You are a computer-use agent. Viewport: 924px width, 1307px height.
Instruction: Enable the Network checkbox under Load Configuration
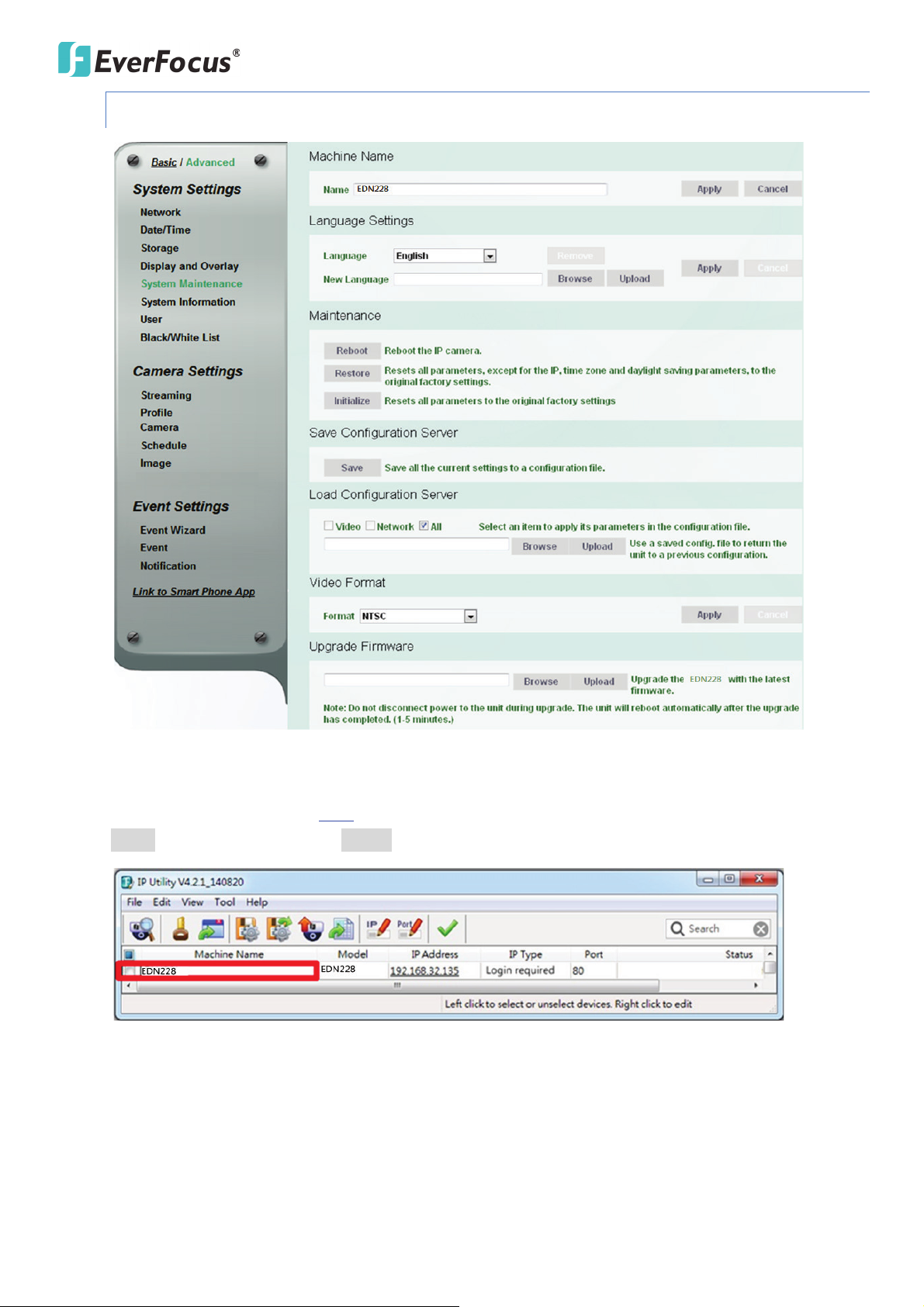[x=370, y=526]
